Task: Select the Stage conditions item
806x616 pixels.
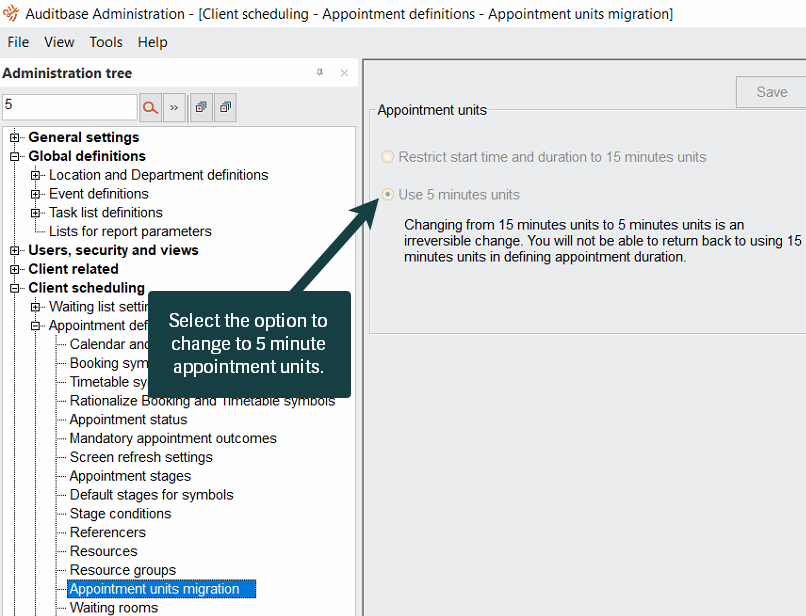Action: tap(120, 514)
